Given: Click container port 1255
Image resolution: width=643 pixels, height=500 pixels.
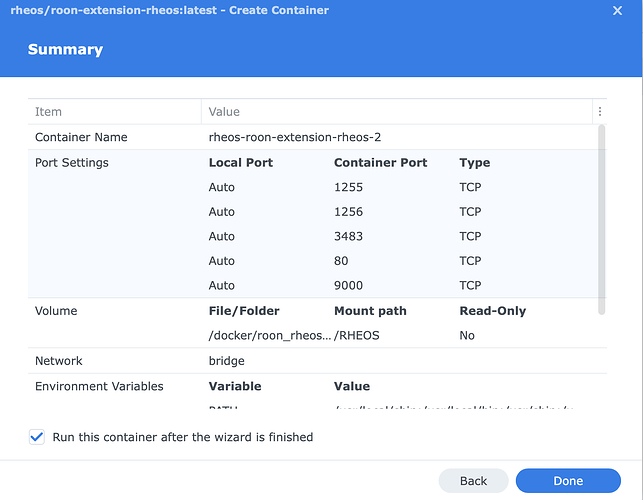Looking at the screenshot, I should point(348,187).
